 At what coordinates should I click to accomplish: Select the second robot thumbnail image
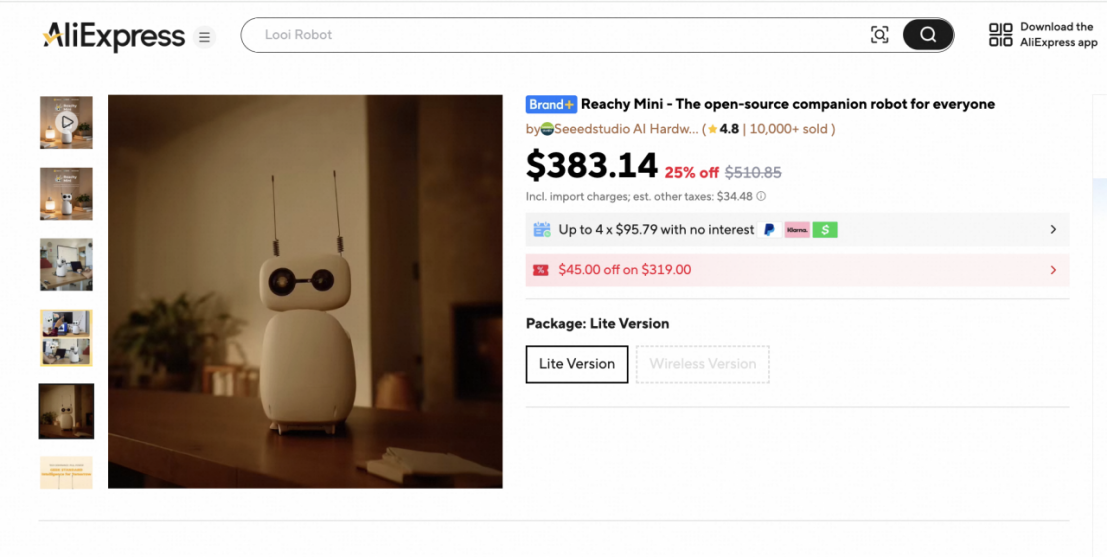pyautogui.click(x=66, y=193)
